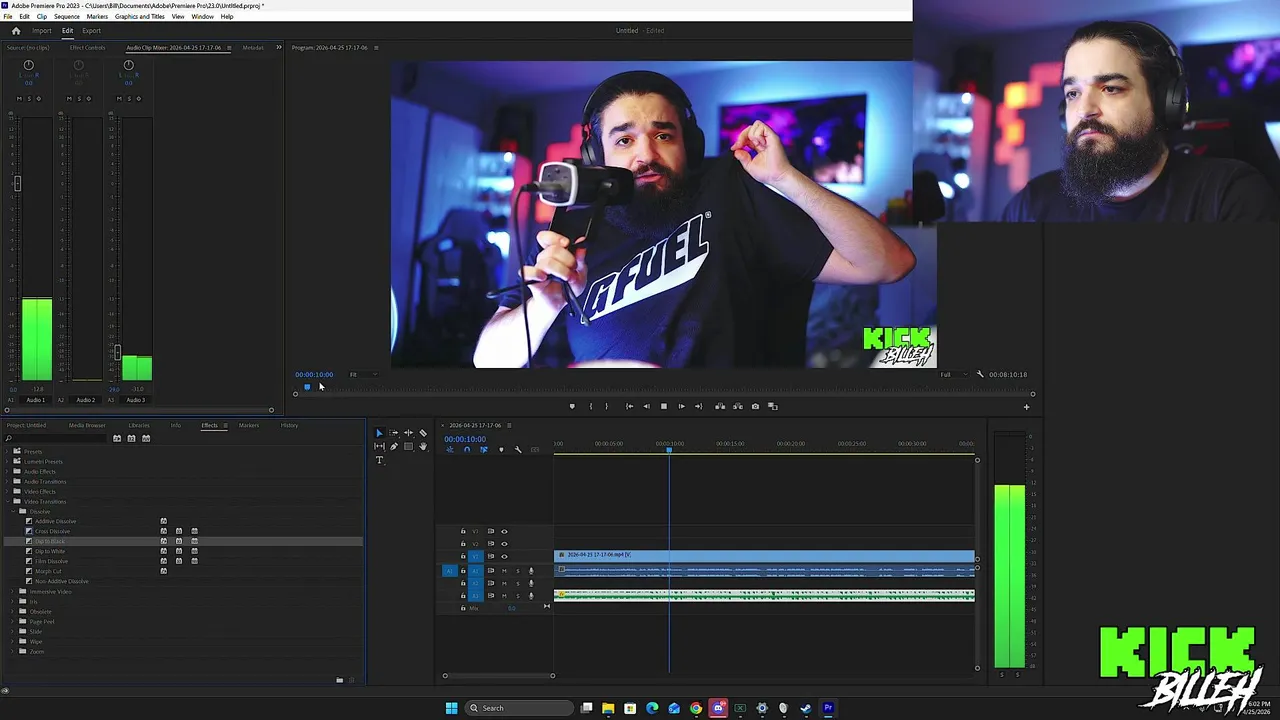The width and height of the screenshot is (1280, 720).
Task: Mute Audio 1 in Audio Clip Mixer
Action: (x=19, y=98)
